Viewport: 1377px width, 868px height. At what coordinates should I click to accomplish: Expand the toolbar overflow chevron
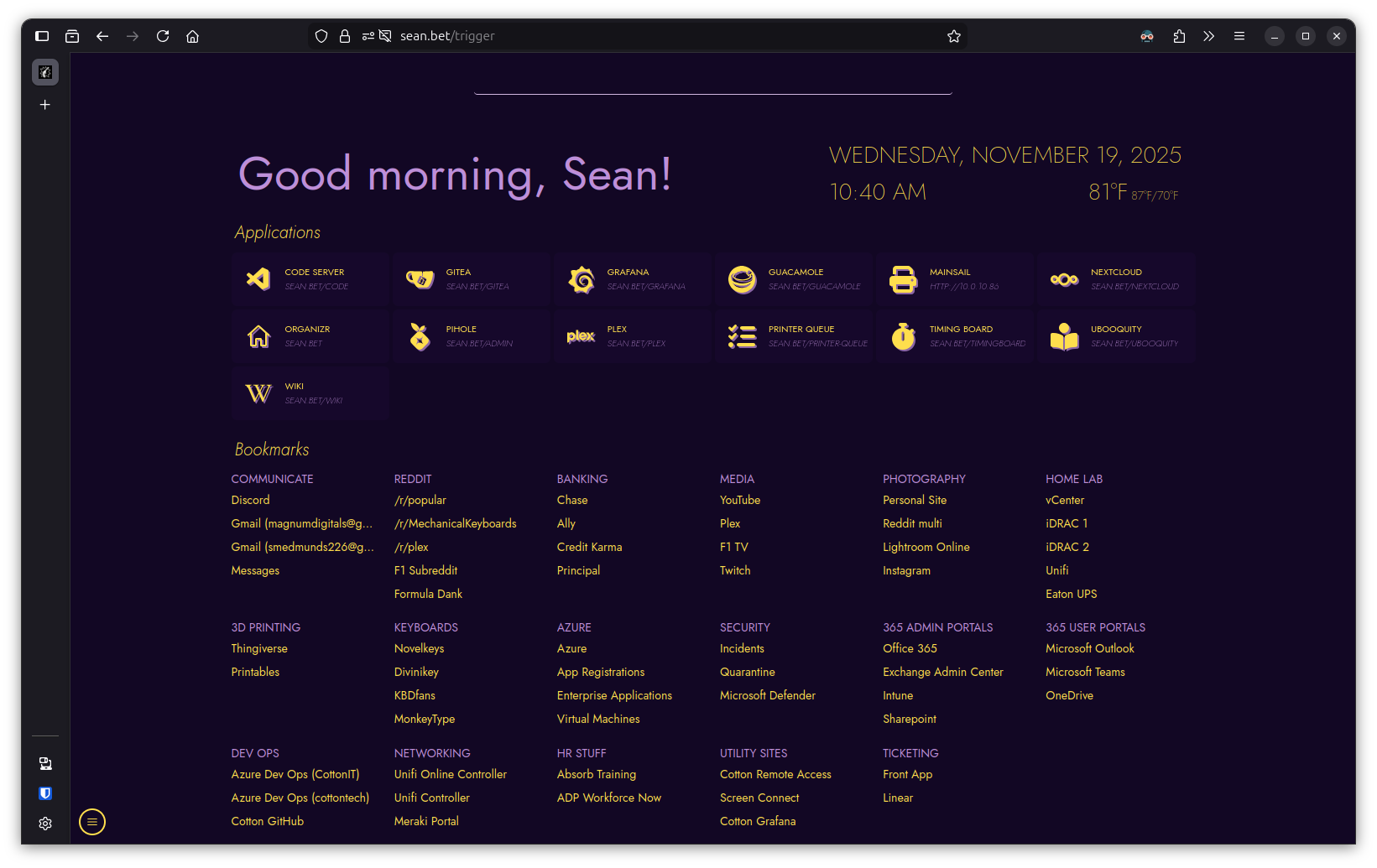coord(1208,36)
